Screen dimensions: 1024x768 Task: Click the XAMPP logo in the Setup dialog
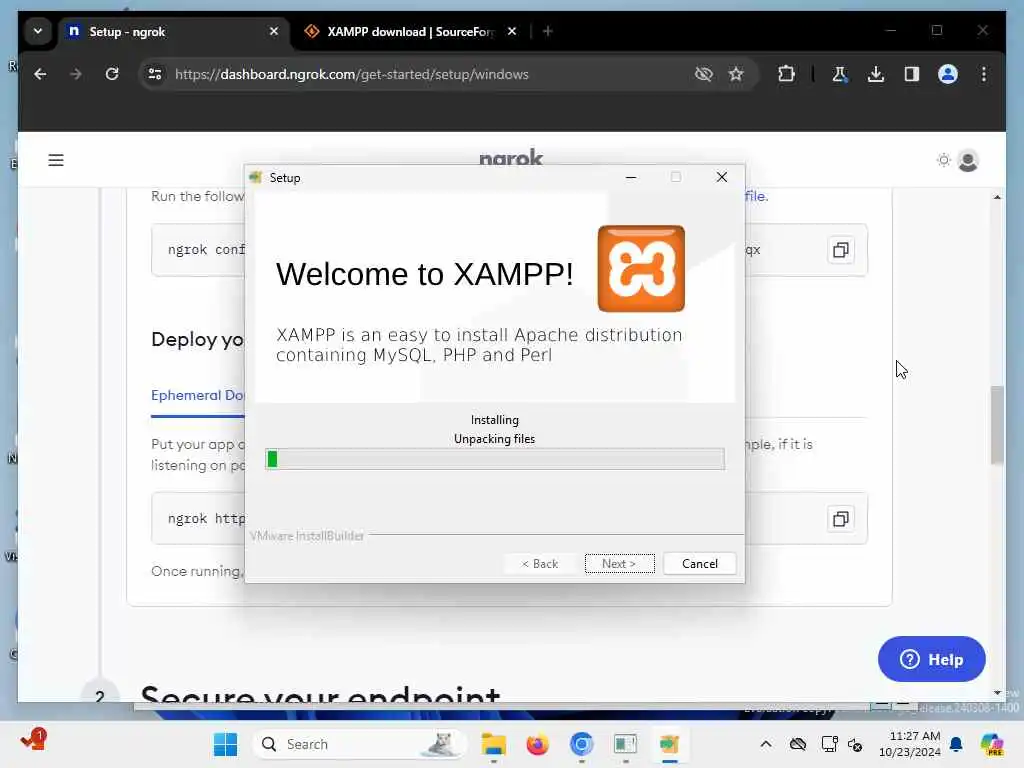point(641,268)
